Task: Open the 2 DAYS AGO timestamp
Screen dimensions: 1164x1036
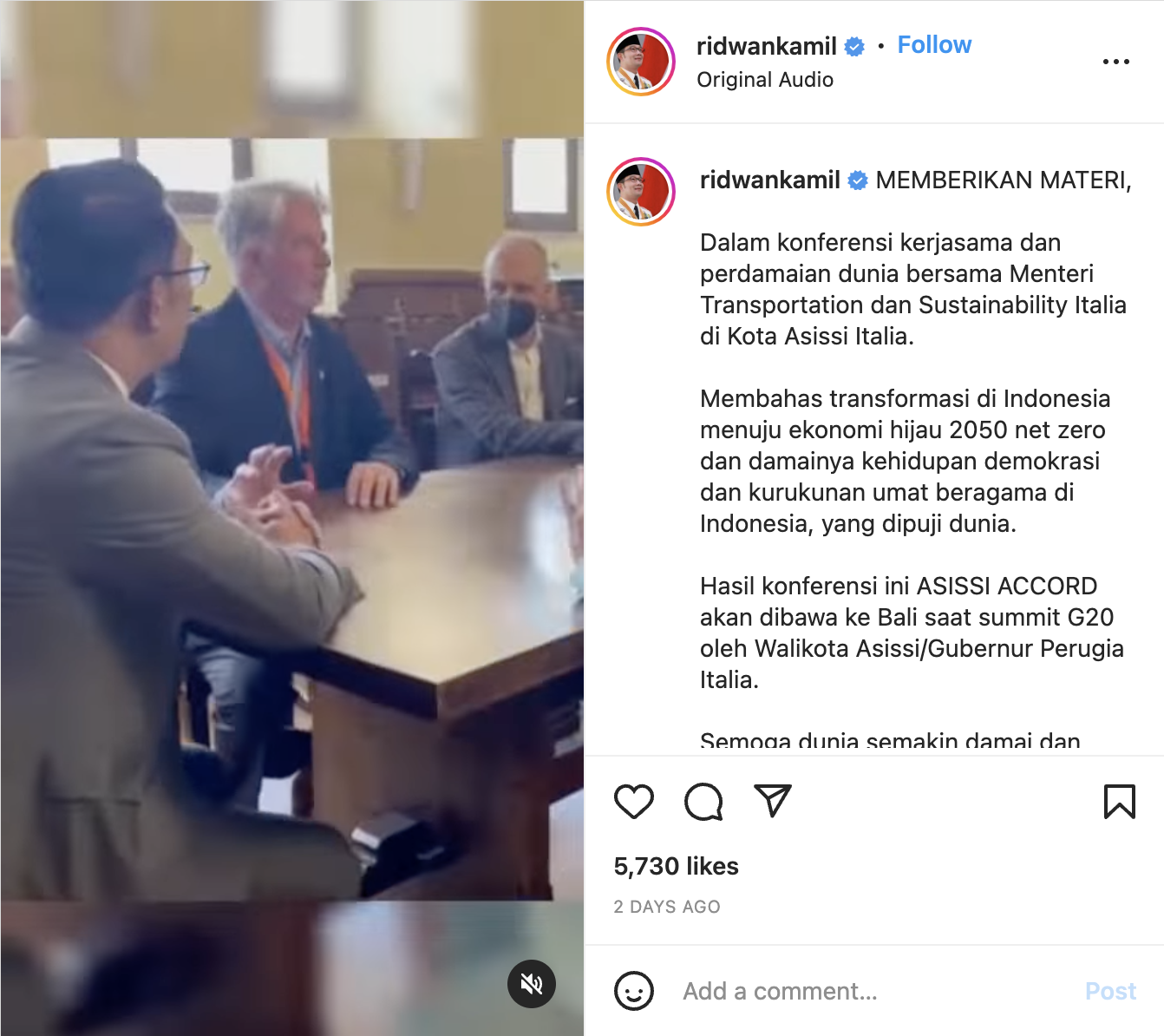Action: pyautogui.click(x=667, y=907)
